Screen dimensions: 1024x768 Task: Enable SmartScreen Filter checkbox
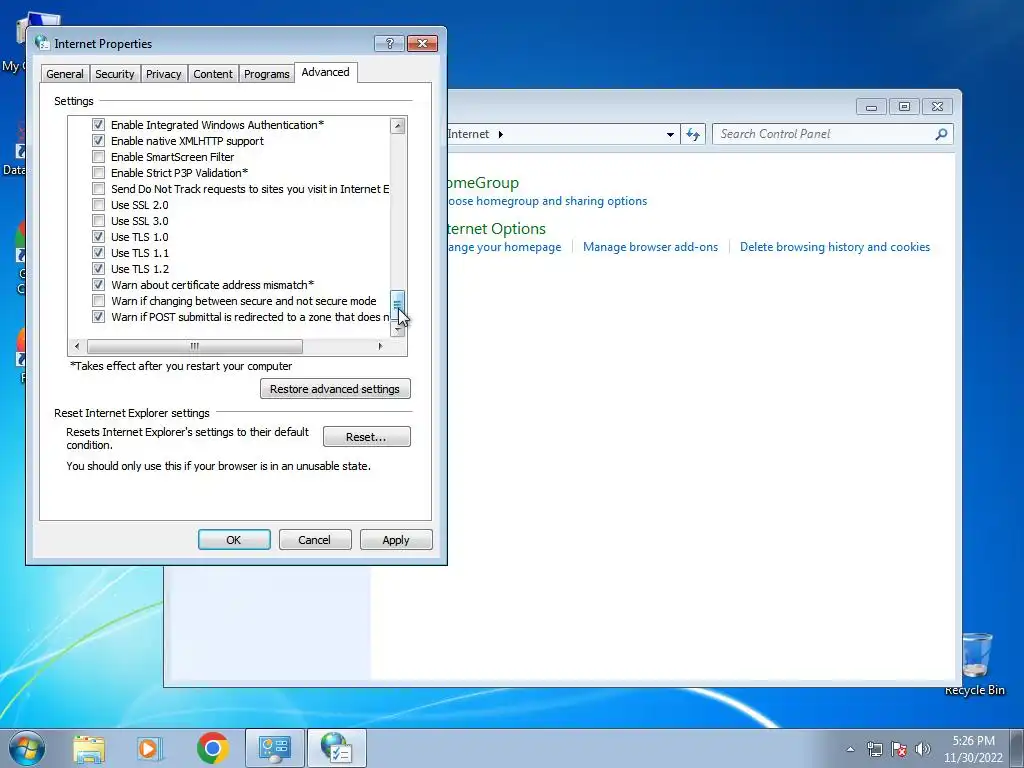(98, 157)
